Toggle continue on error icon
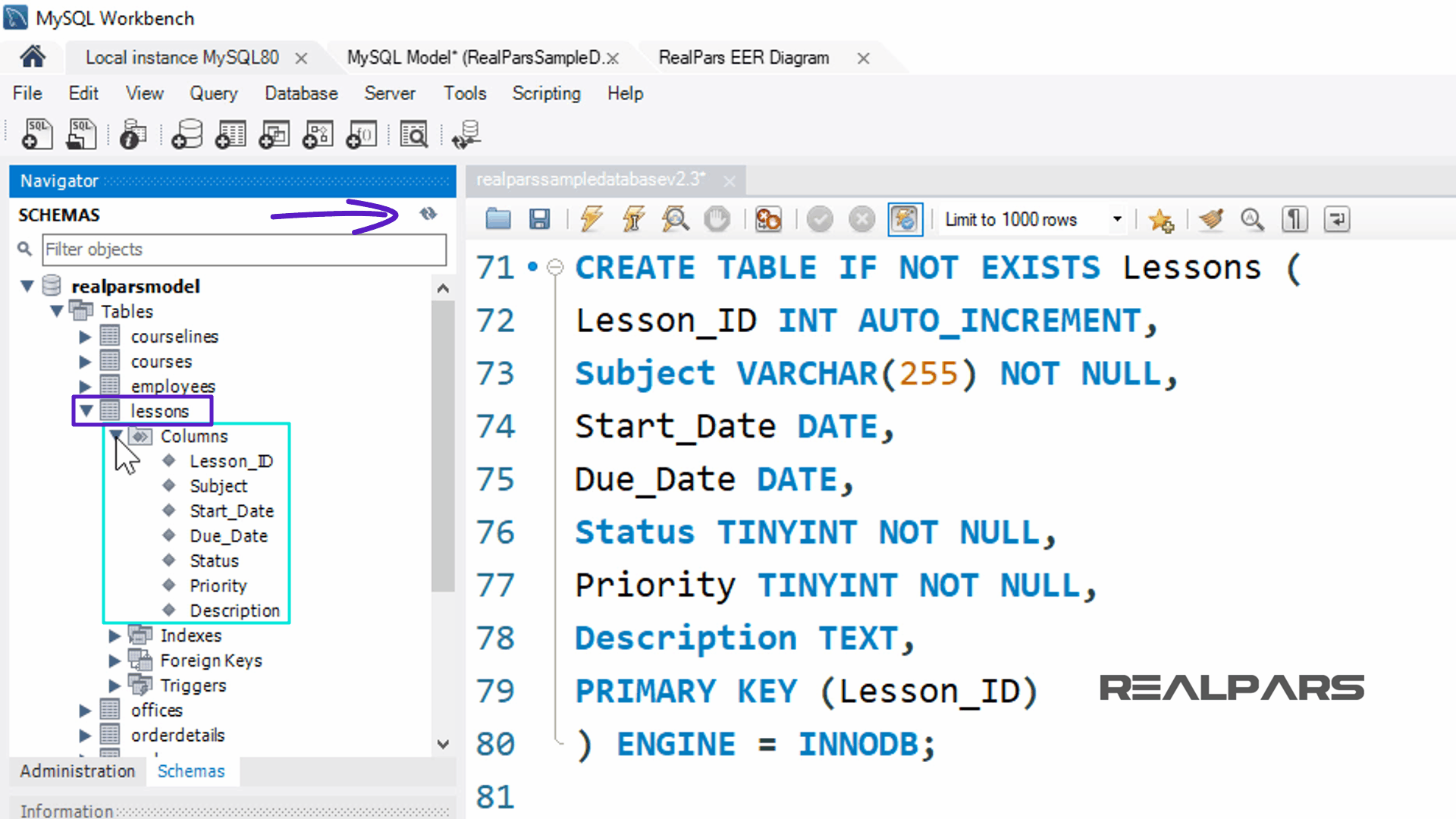Screen dimensions: 1456x819 tap(768, 220)
